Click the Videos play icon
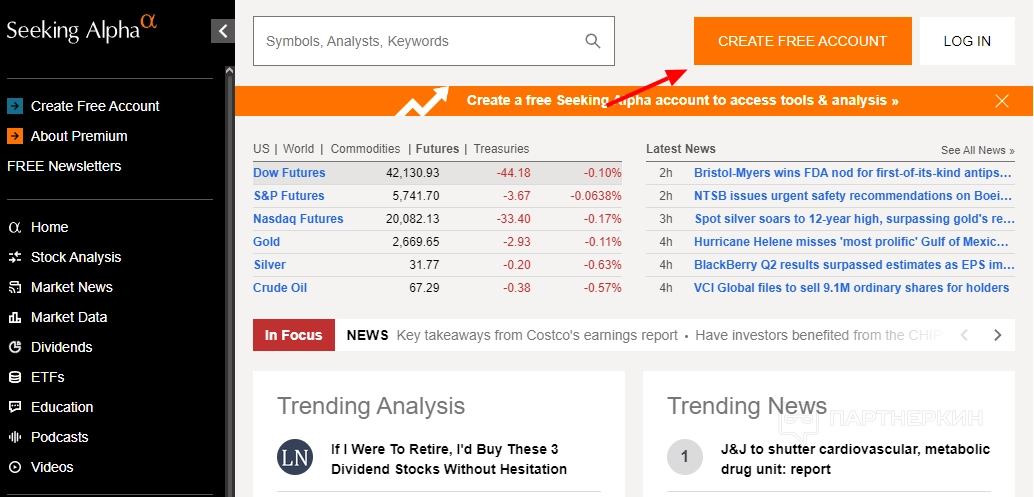 (15, 467)
